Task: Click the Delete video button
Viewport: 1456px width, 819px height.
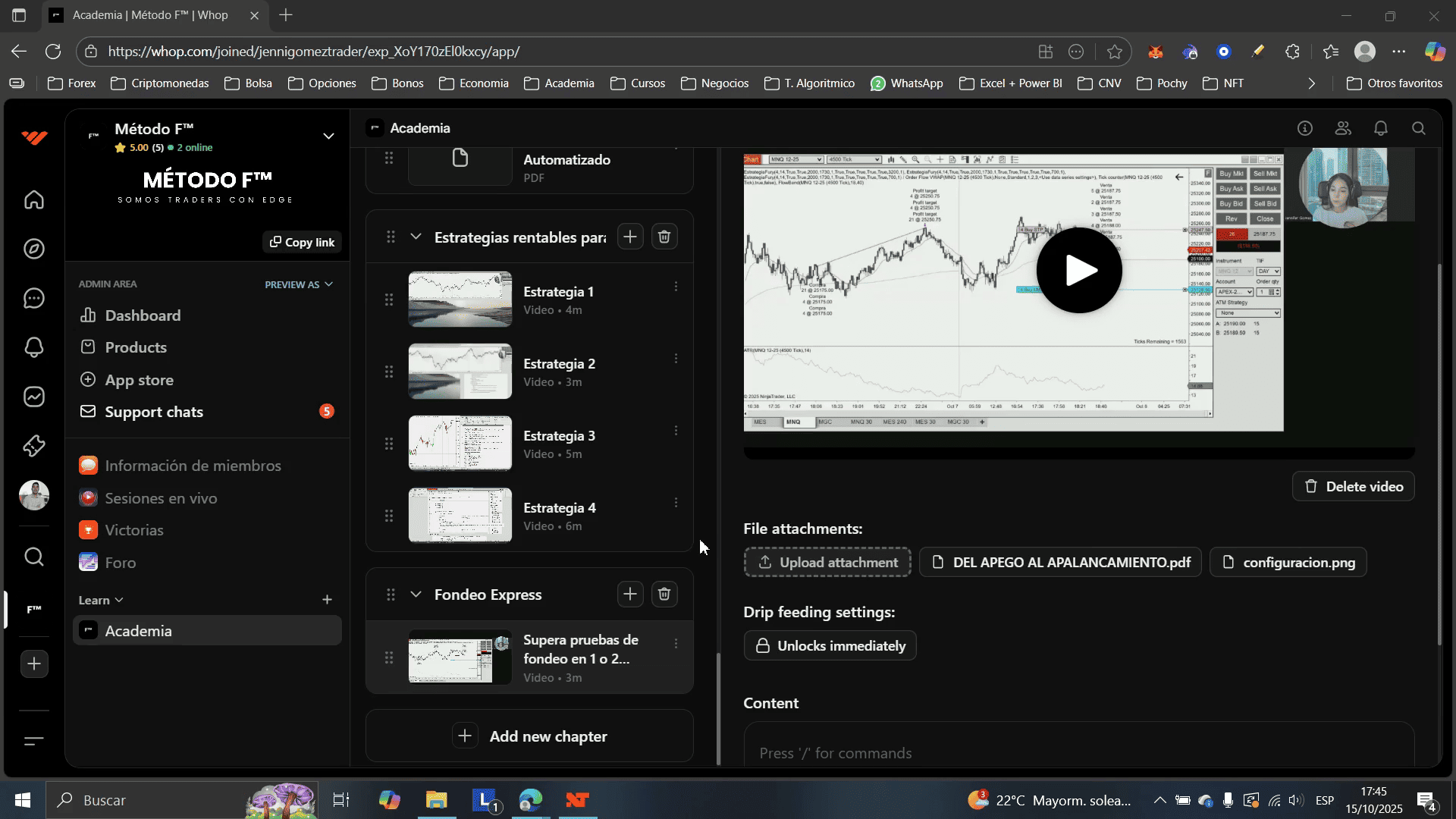Action: pos(1354,487)
